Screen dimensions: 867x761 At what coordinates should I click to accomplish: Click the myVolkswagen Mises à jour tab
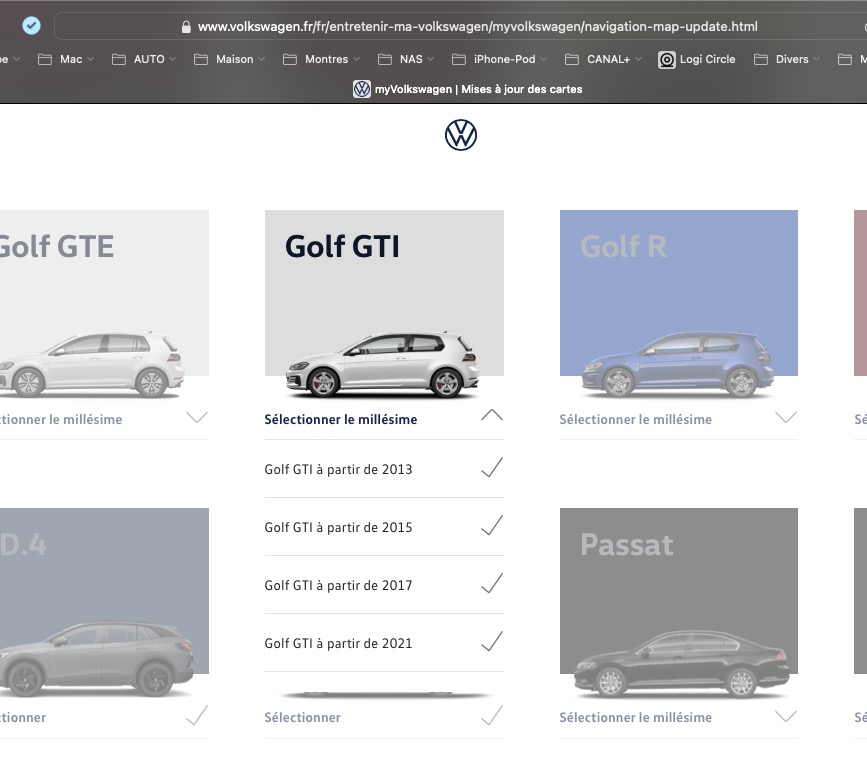(x=468, y=89)
